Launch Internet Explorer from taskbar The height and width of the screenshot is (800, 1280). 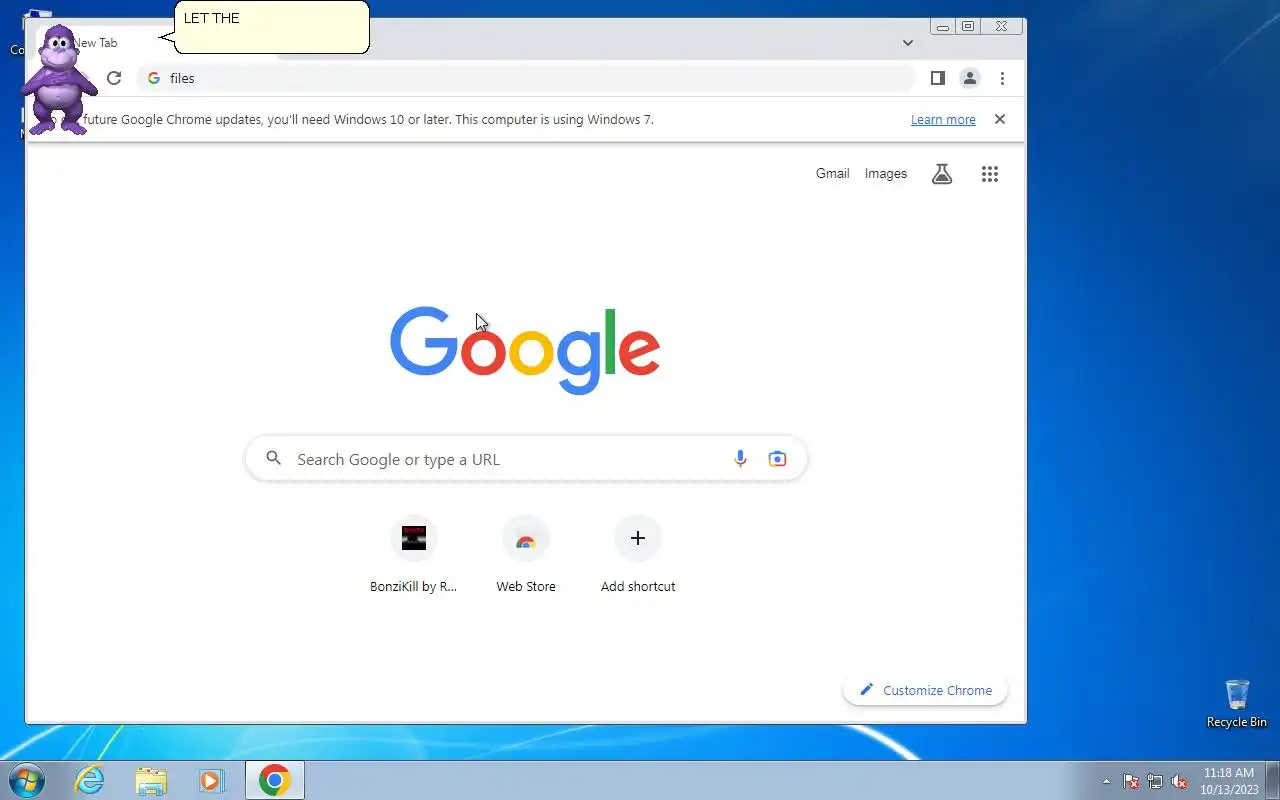pyautogui.click(x=90, y=780)
